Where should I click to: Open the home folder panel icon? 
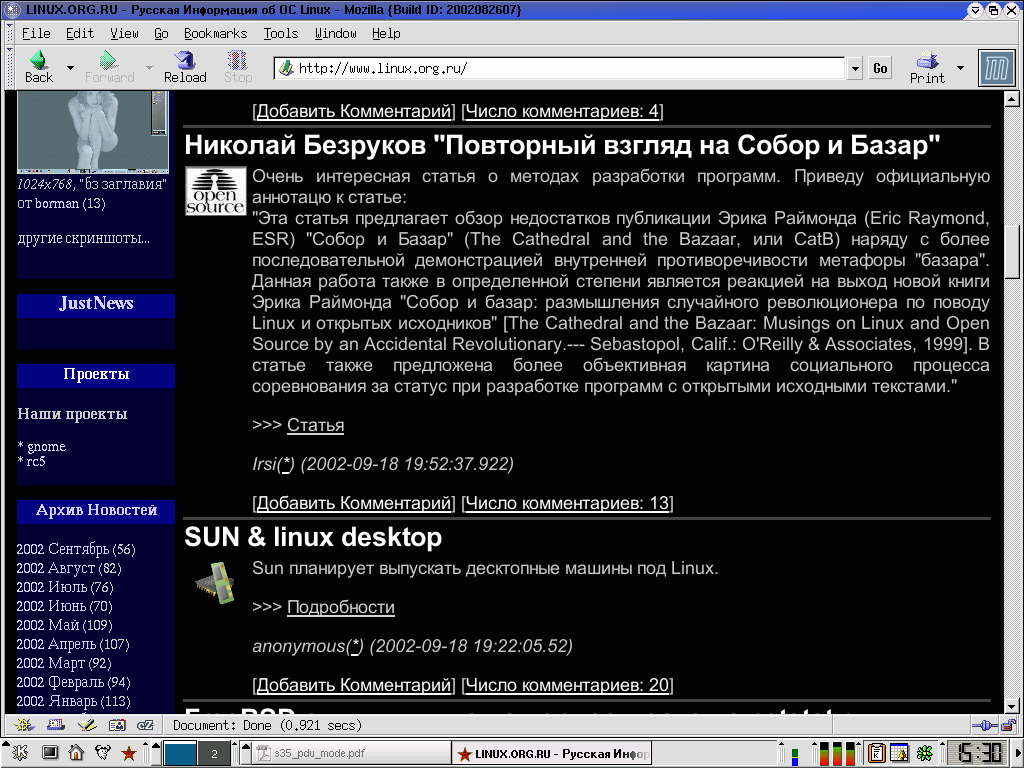[76, 753]
